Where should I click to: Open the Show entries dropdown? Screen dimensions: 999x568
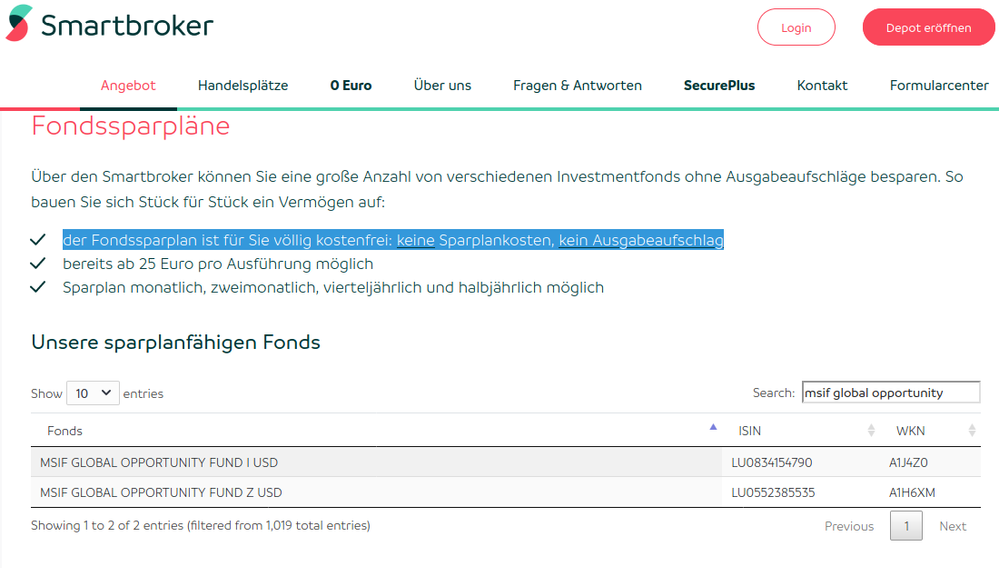tap(93, 394)
